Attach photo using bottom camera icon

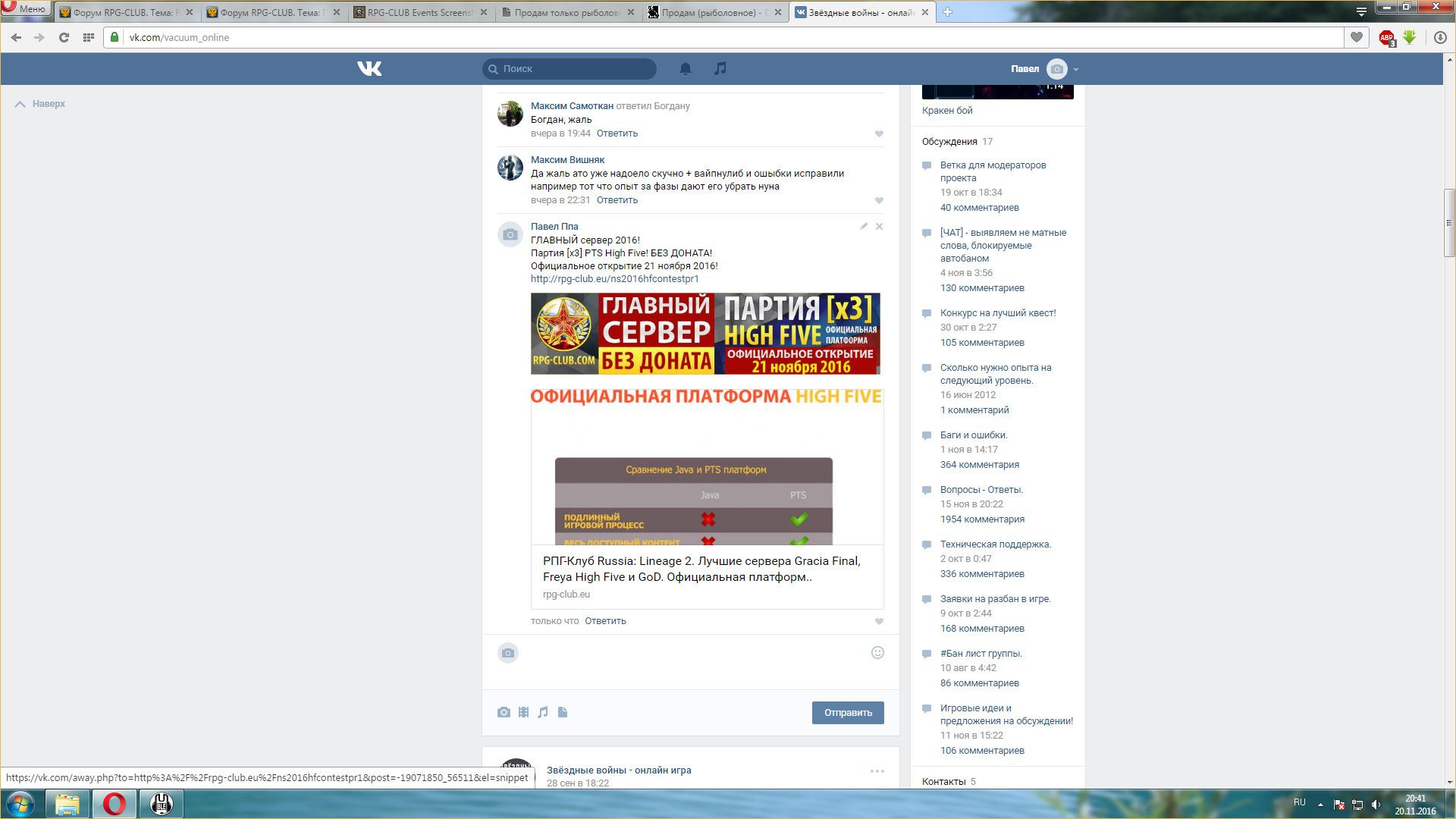click(x=504, y=712)
